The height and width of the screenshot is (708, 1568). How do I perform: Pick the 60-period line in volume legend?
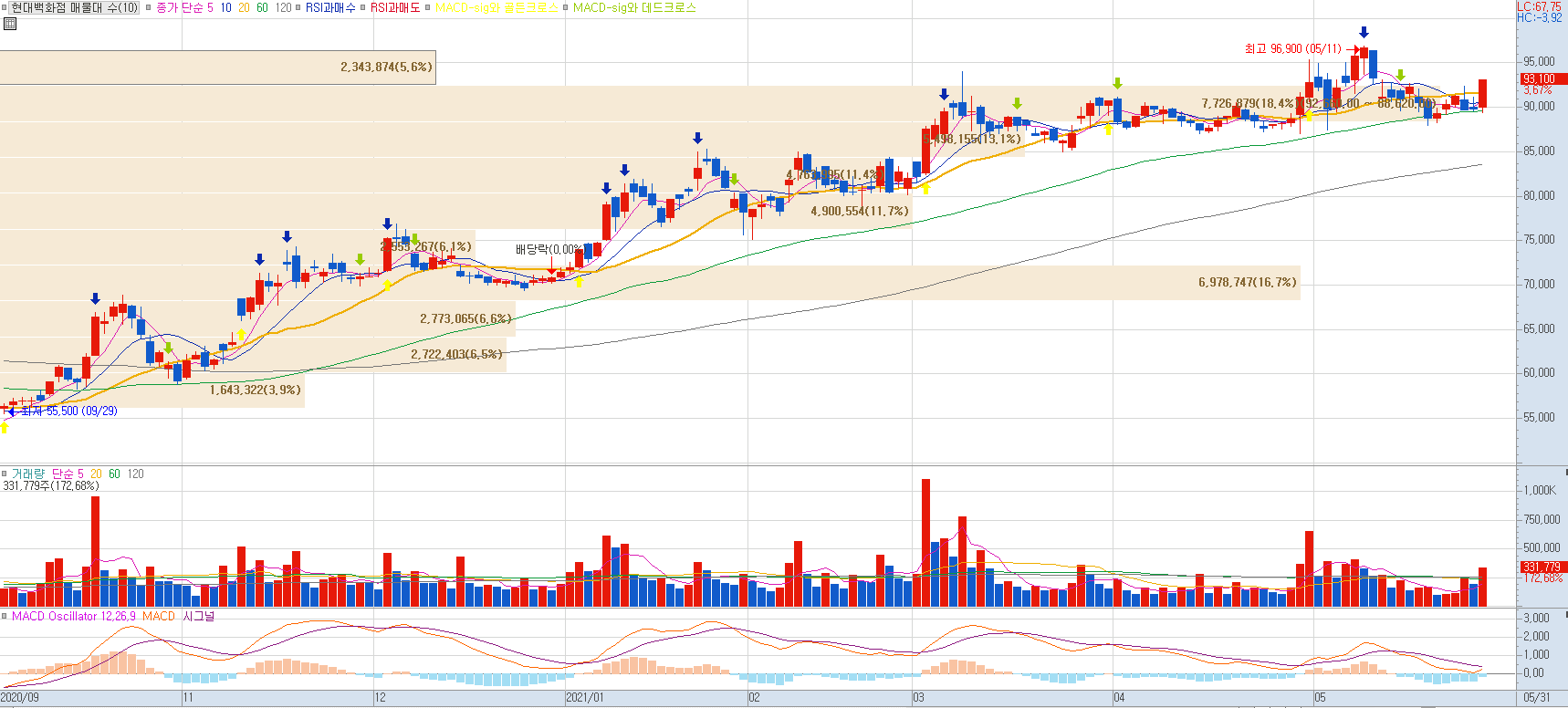click(x=114, y=474)
